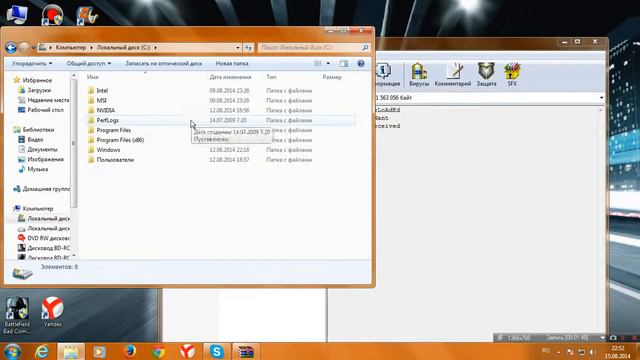Open Yandex browser from the taskbar
This screenshot has width=640, height=360.
coord(187,351)
